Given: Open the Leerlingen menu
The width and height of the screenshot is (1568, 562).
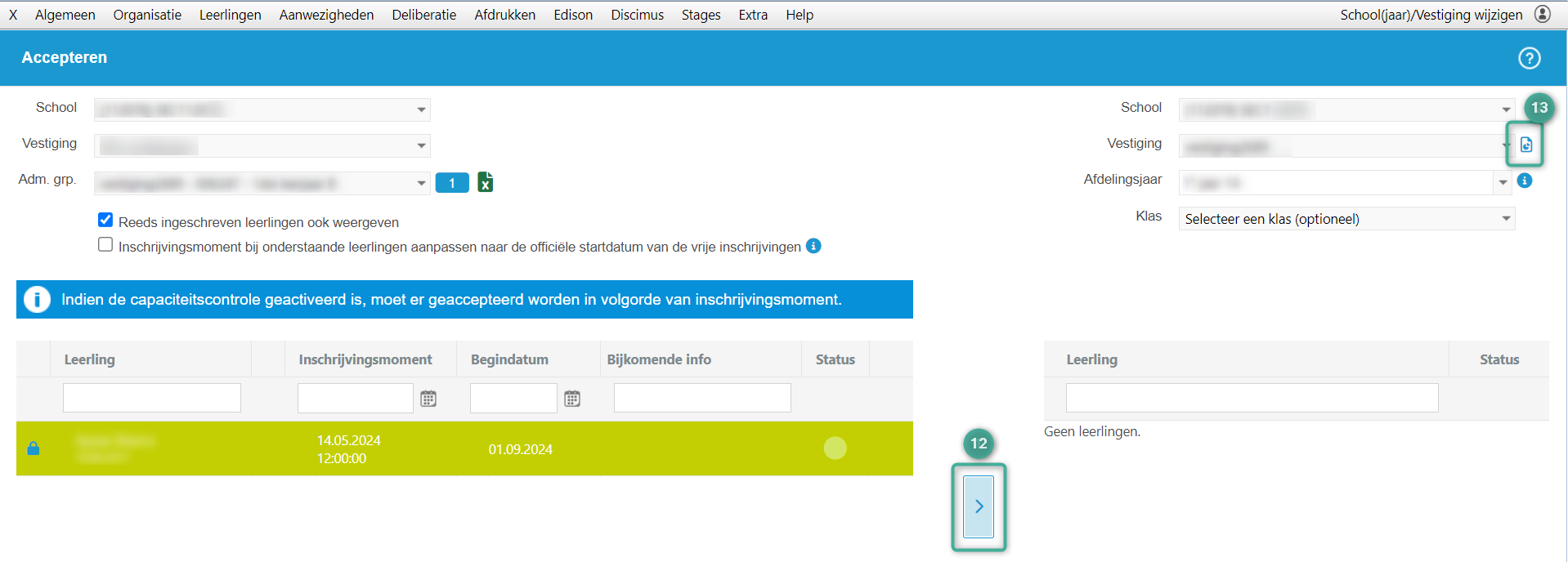Looking at the screenshot, I should (x=230, y=15).
